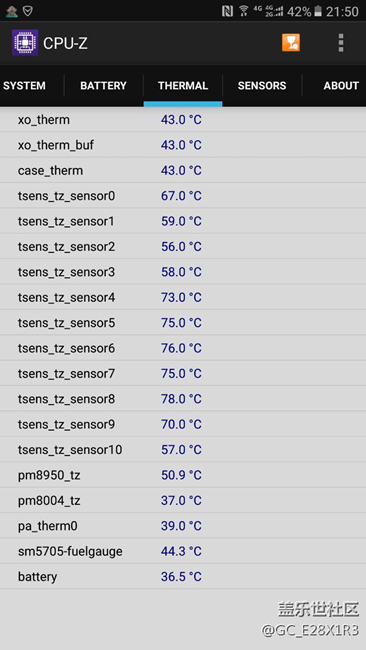Tap the NFC status bar icon
The width and height of the screenshot is (366, 650).
pyautogui.click(x=227, y=11)
